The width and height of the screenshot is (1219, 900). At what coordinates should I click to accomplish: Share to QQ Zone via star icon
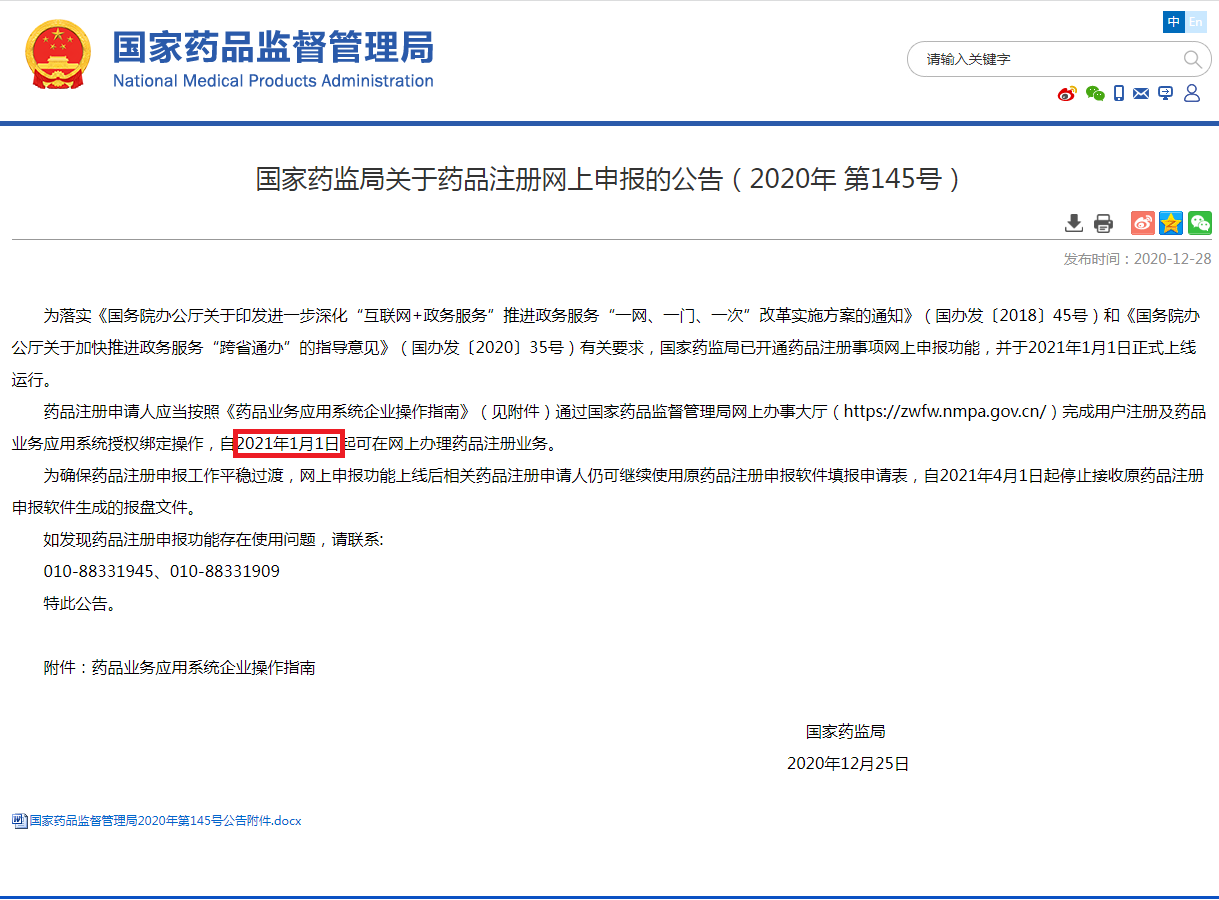click(x=1171, y=223)
